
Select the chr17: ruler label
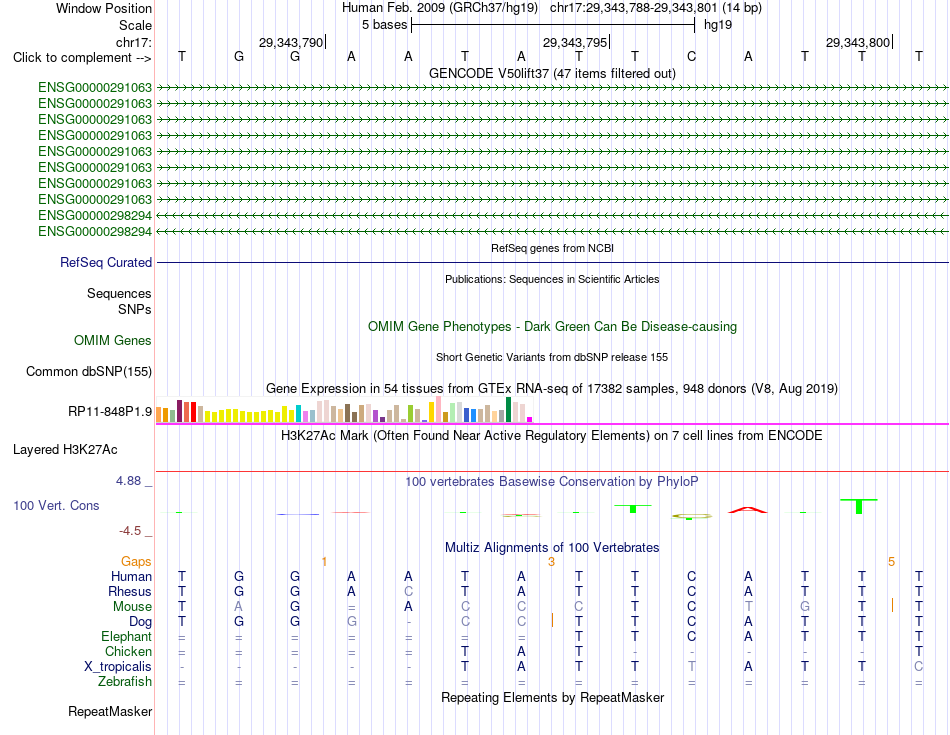click(x=134, y=42)
